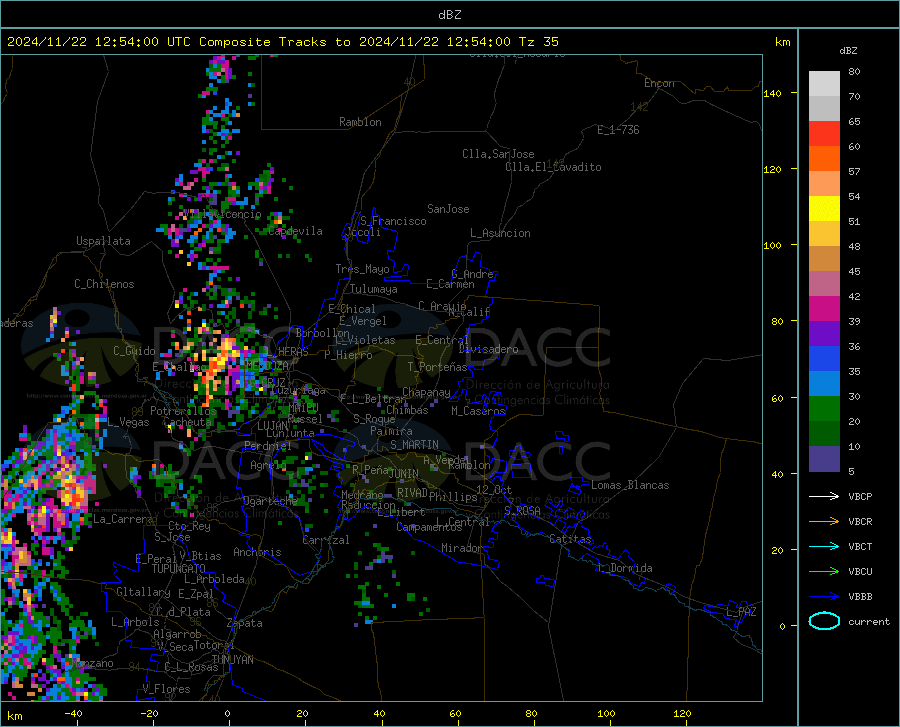Click the green VBCU arrow legend icon
The height and width of the screenshot is (727, 900).
(x=824, y=572)
